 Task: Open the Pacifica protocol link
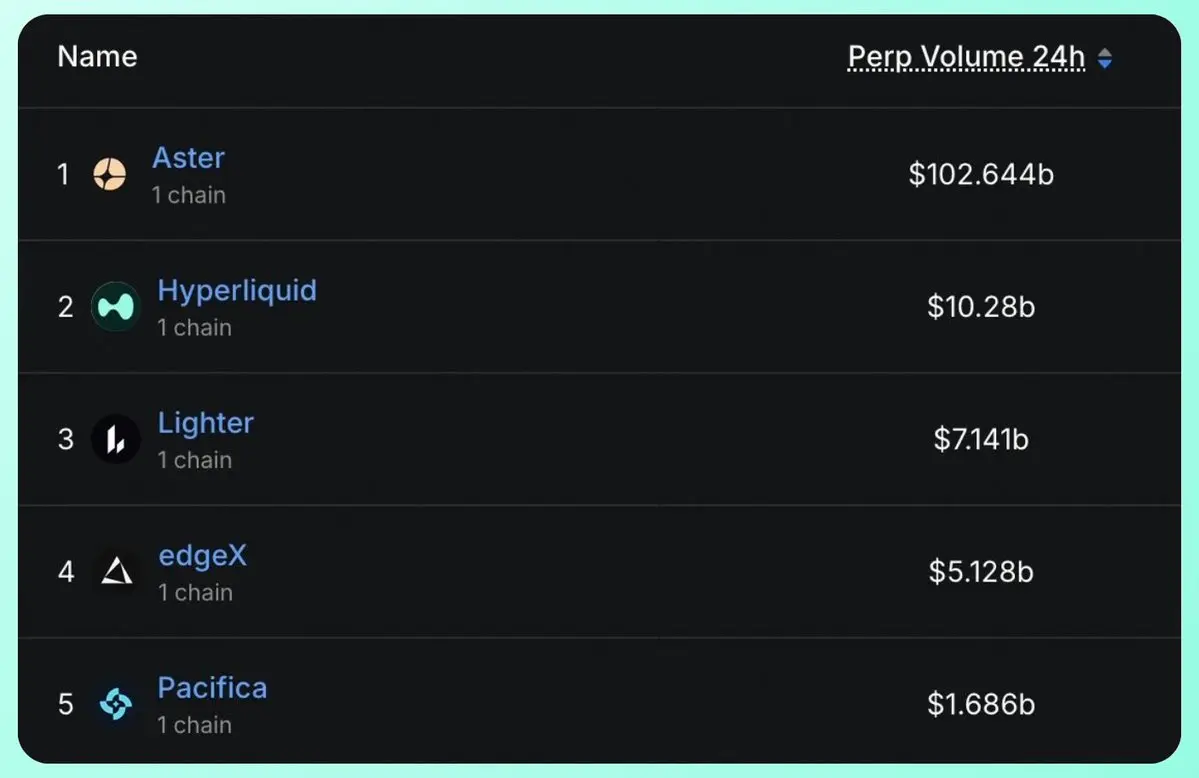213,688
